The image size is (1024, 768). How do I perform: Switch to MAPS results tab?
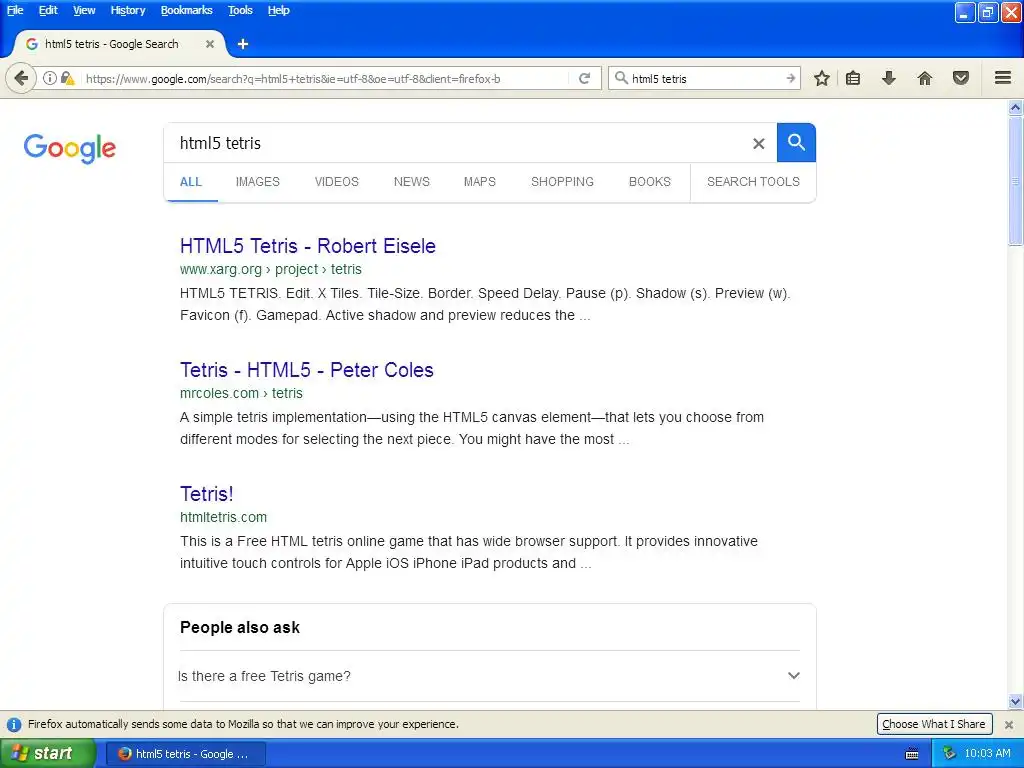[x=479, y=182]
